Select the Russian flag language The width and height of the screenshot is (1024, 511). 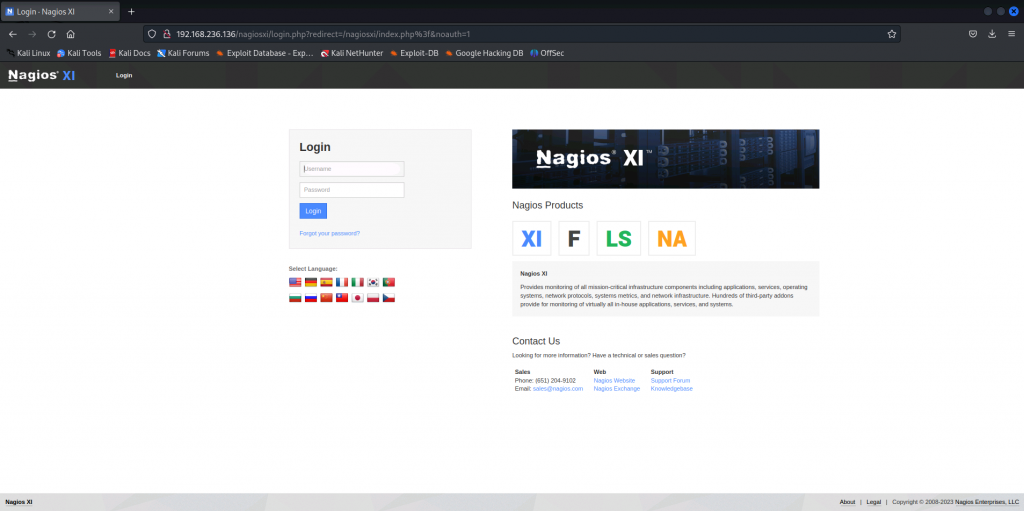[x=311, y=298]
